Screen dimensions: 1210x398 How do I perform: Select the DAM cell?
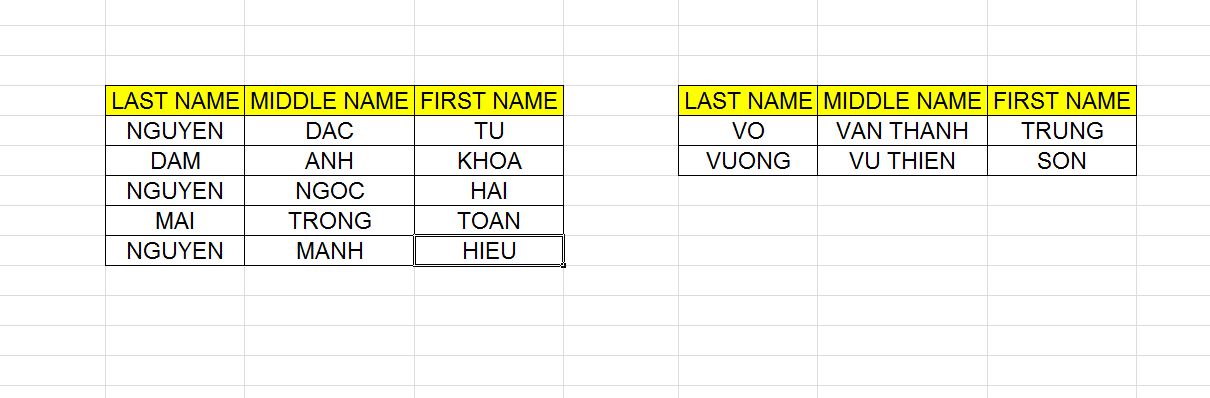(175, 161)
